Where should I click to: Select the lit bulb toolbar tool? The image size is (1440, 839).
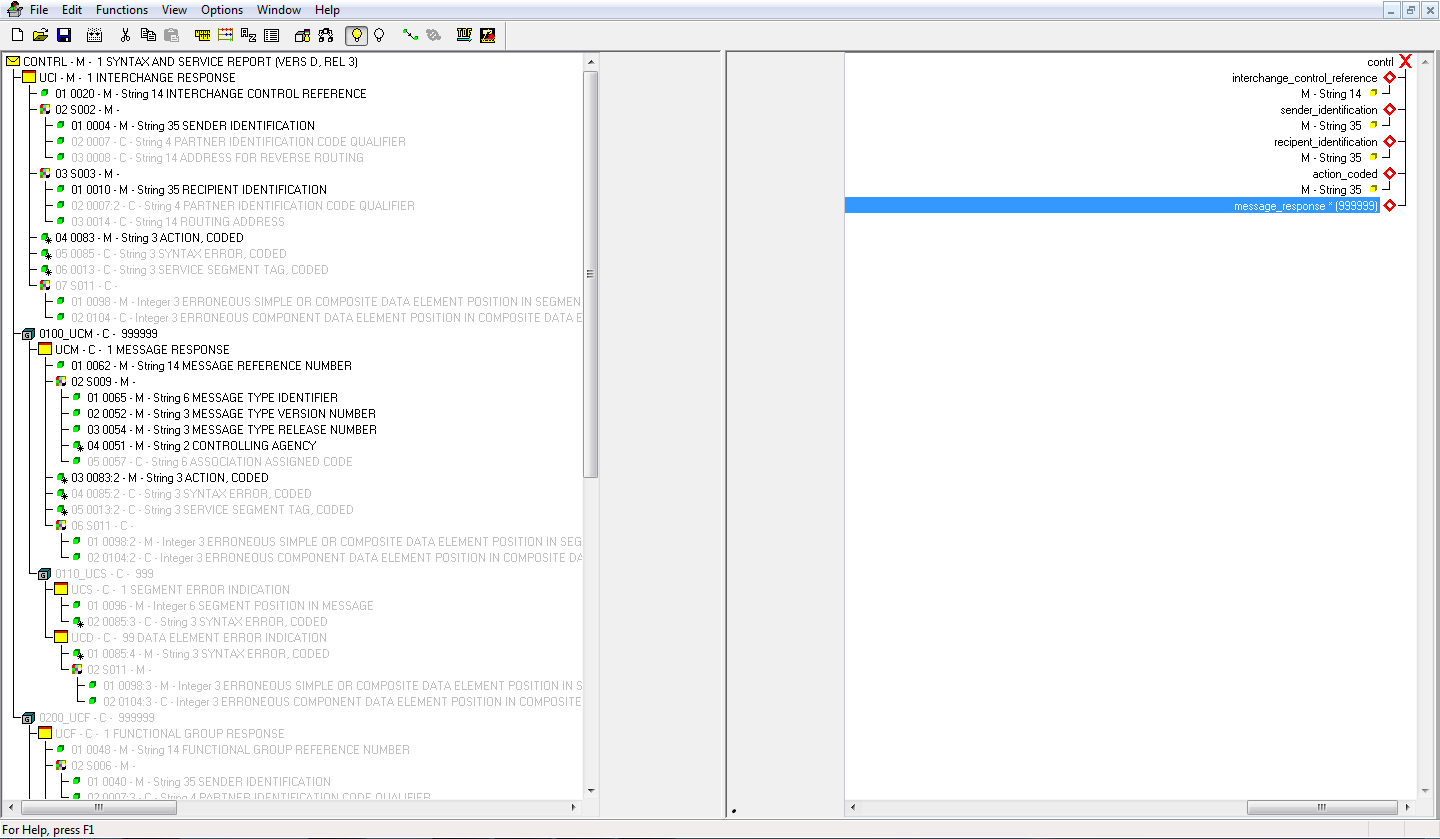[357, 35]
